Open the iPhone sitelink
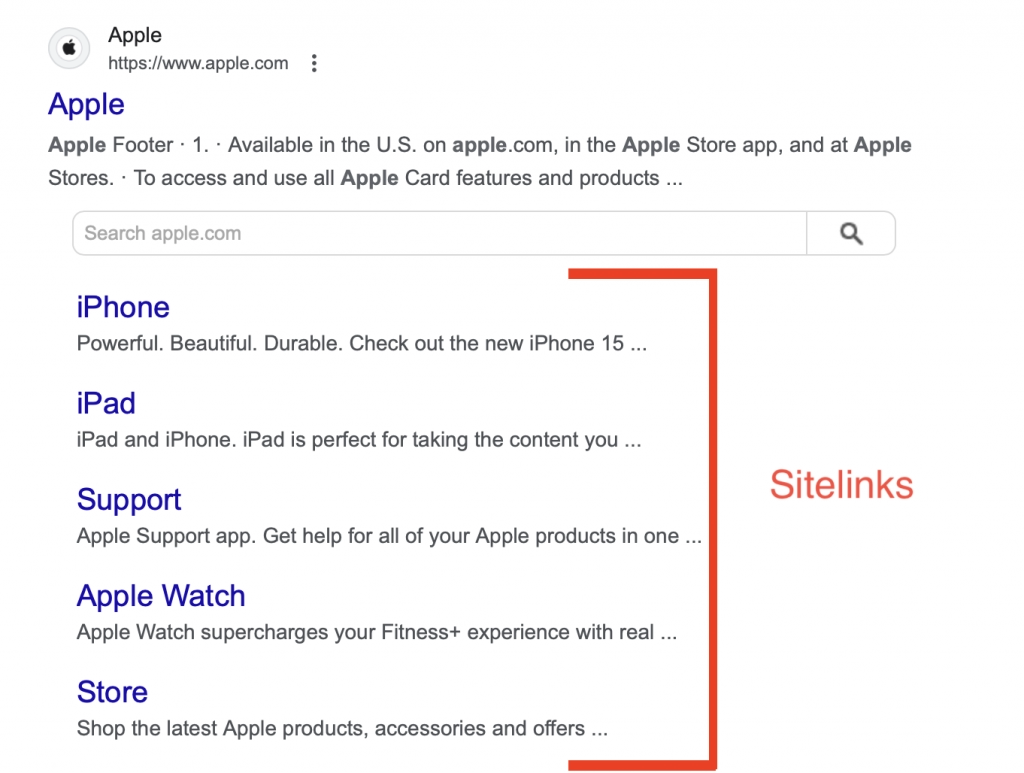This screenshot has height=773, width=1024. [123, 307]
